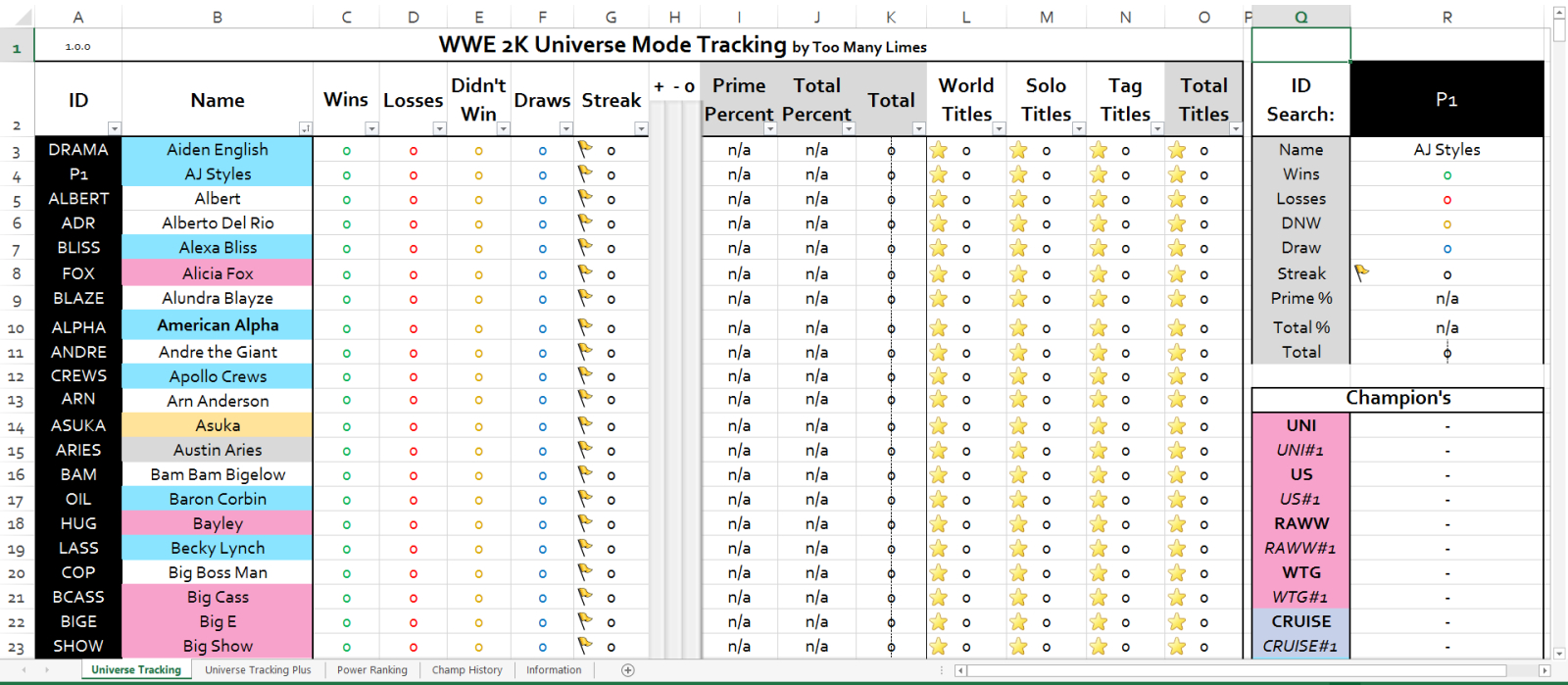1568x685 pixels.
Task: Click the selected empty cell Q1
Action: [1300, 45]
